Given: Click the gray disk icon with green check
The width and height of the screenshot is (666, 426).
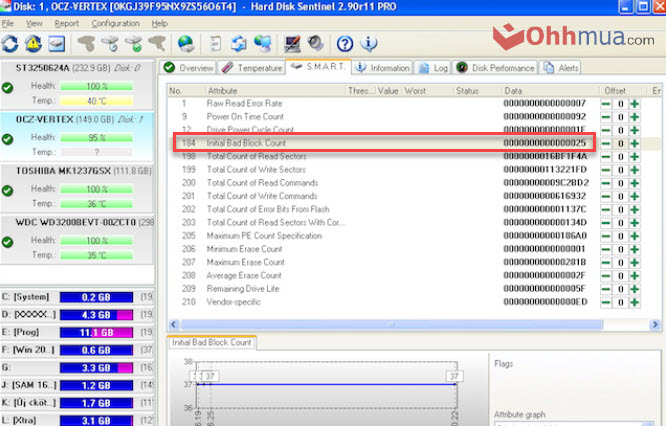Looking at the screenshot, I should (x=134, y=44).
